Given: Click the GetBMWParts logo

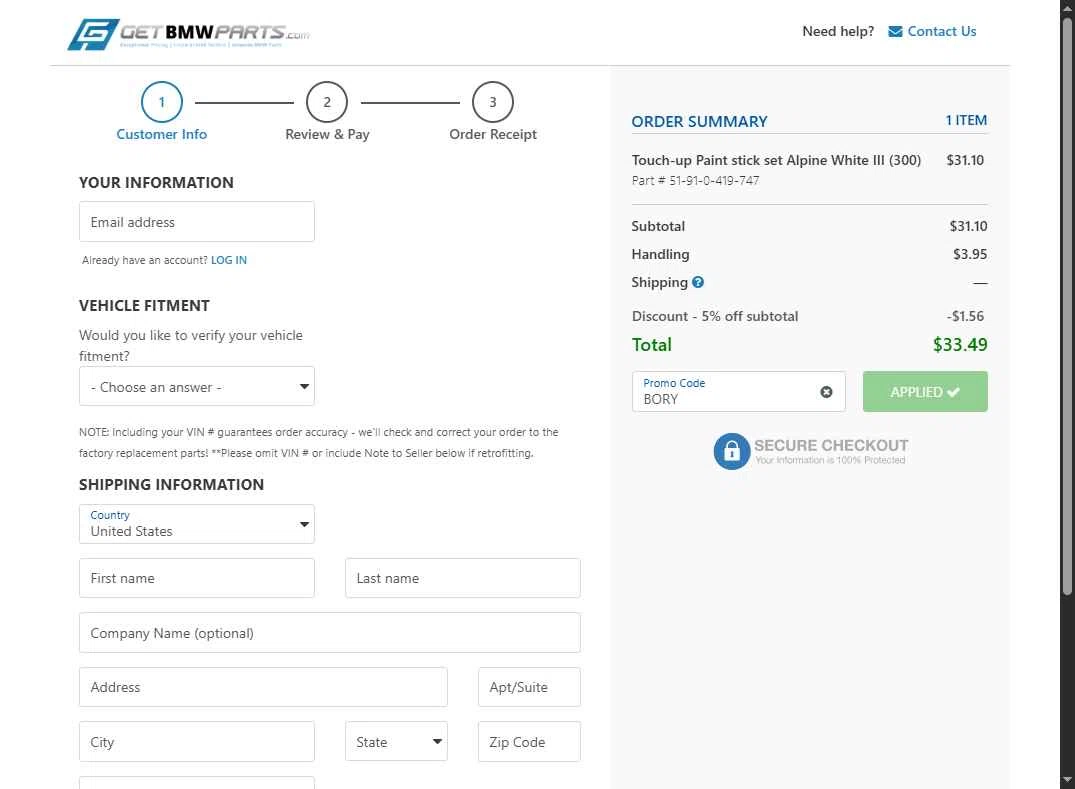Looking at the screenshot, I should coord(189,34).
